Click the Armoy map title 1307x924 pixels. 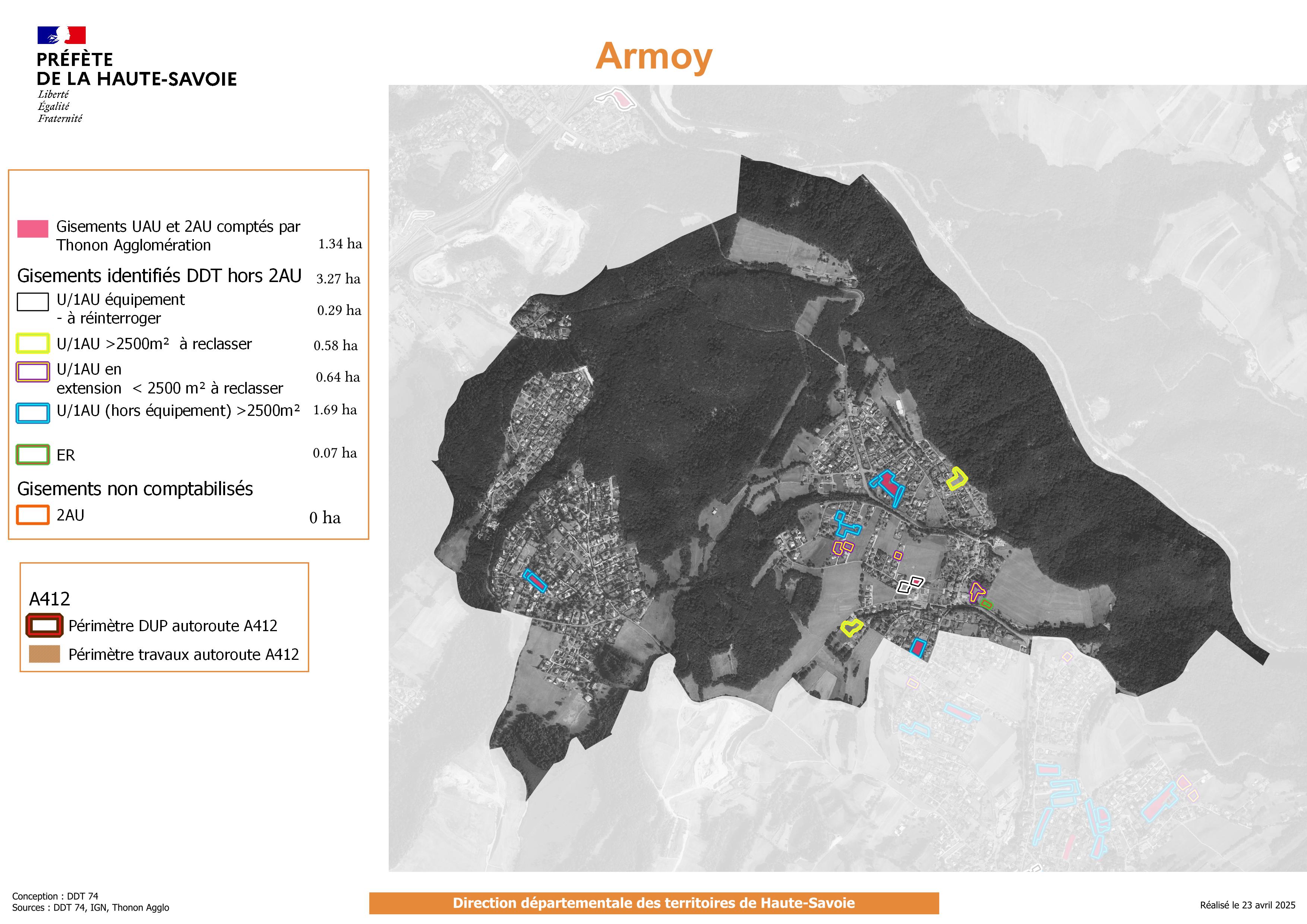pos(654,57)
